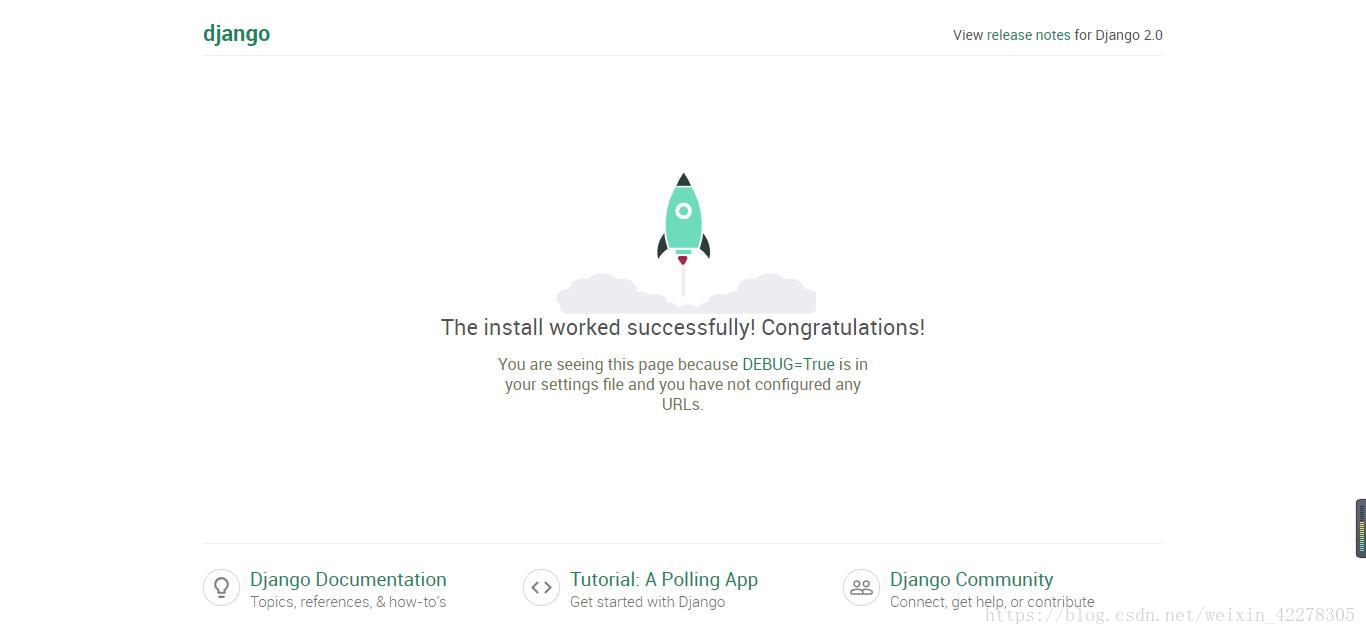Open Django Documentation link
This screenshot has height=635, width=1366.
coord(348,580)
